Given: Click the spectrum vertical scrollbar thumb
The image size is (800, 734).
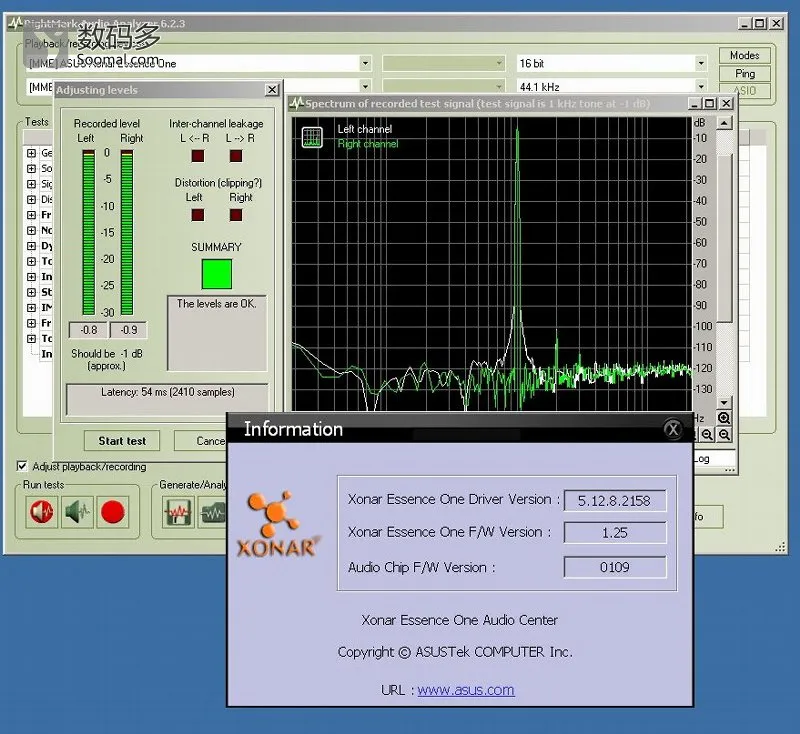Looking at the screenshot, I should pos(724,237).
